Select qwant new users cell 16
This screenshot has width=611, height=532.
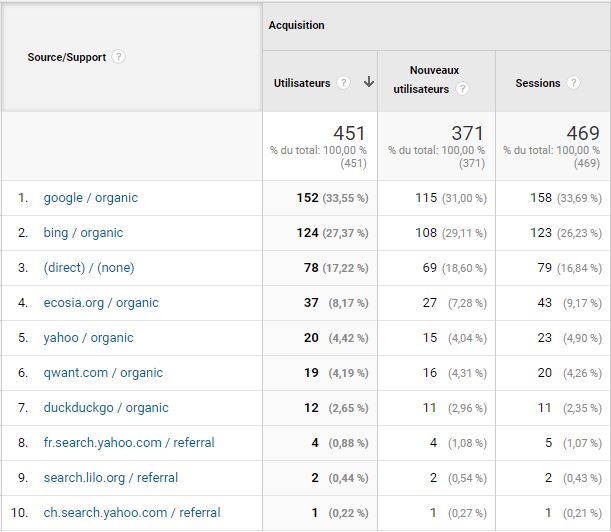click(x=430, y=373)
